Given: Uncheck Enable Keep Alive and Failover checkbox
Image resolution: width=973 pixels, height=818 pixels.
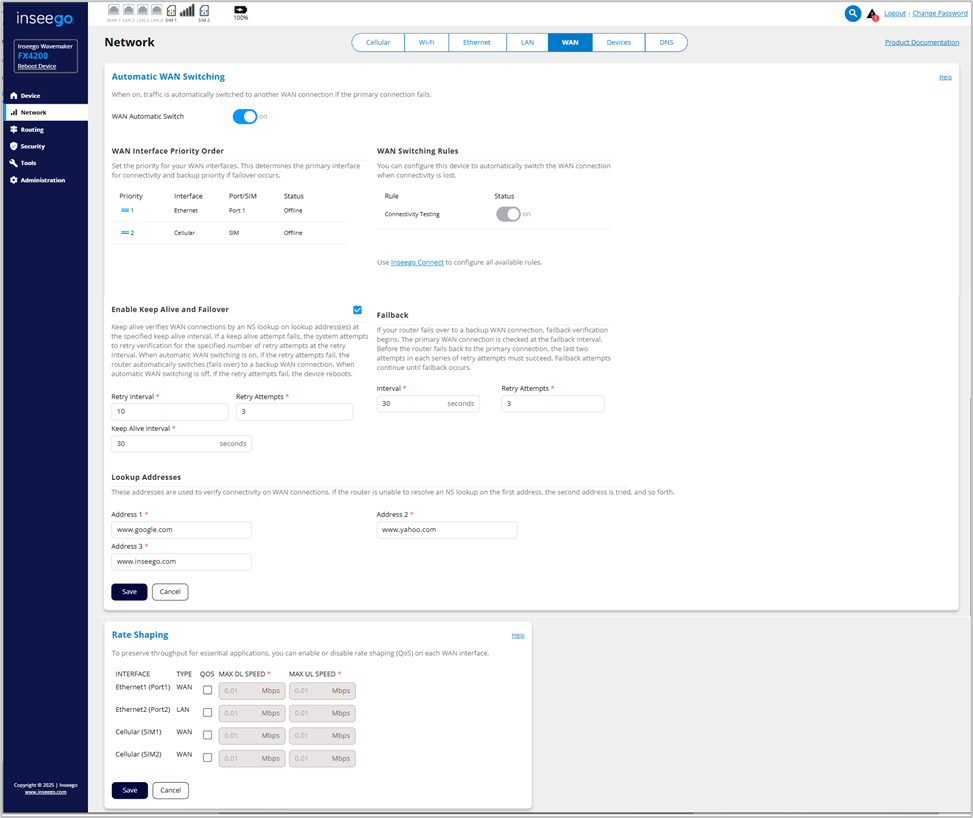Looking at the screenshot, I should (357, 310).
